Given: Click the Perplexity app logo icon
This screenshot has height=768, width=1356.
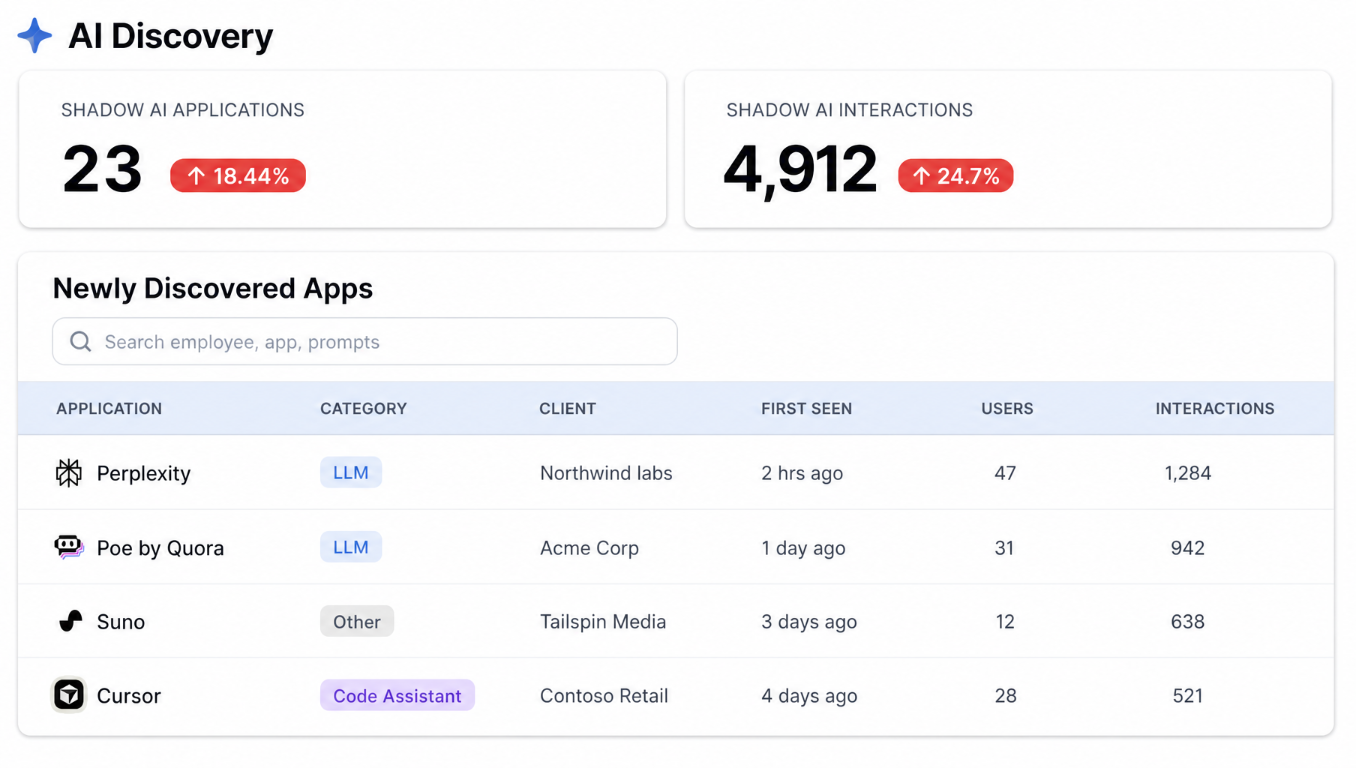Looking at the screenshot, I should (69, 473).
